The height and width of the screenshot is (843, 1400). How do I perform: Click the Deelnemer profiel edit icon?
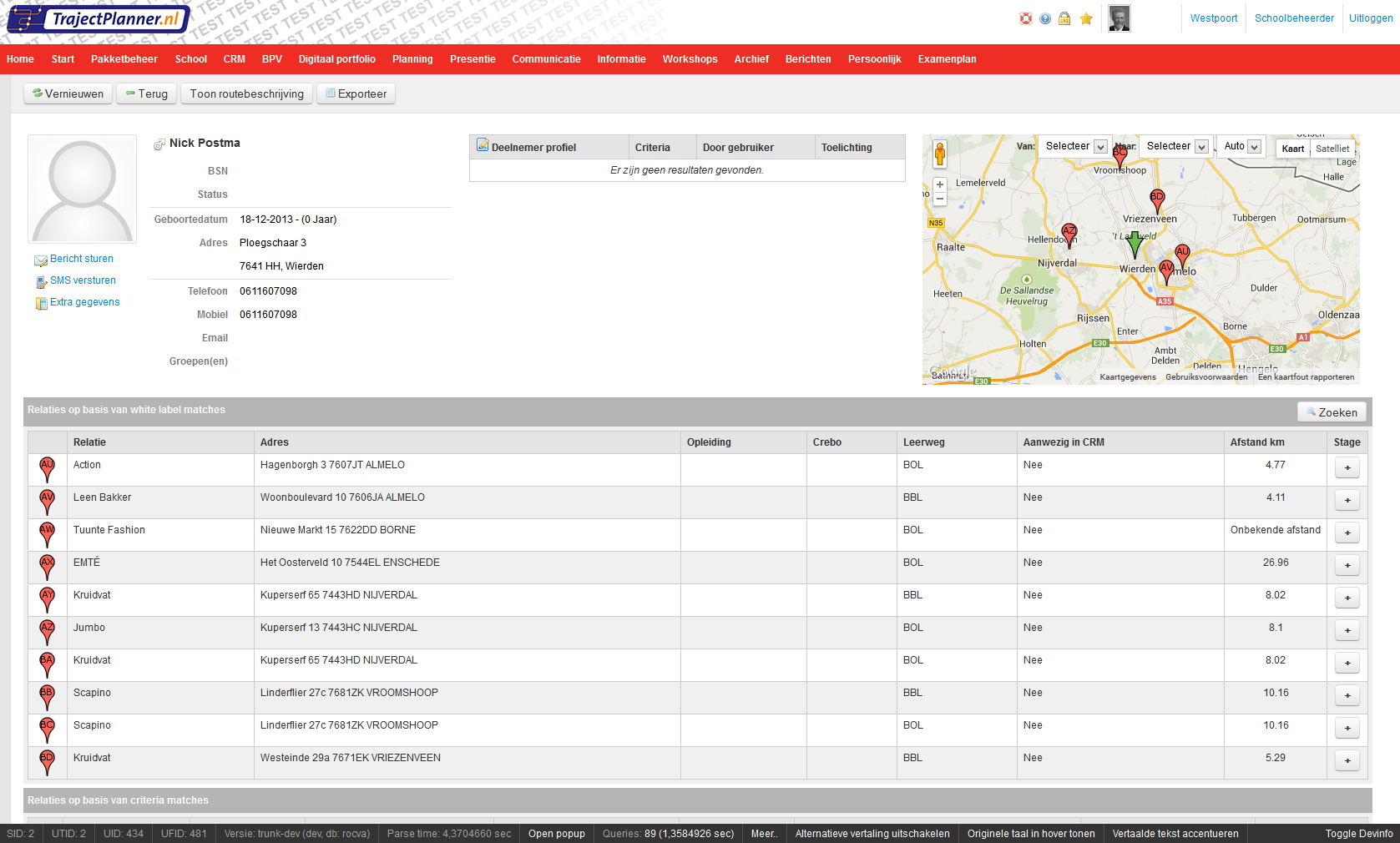coord(483,145)
